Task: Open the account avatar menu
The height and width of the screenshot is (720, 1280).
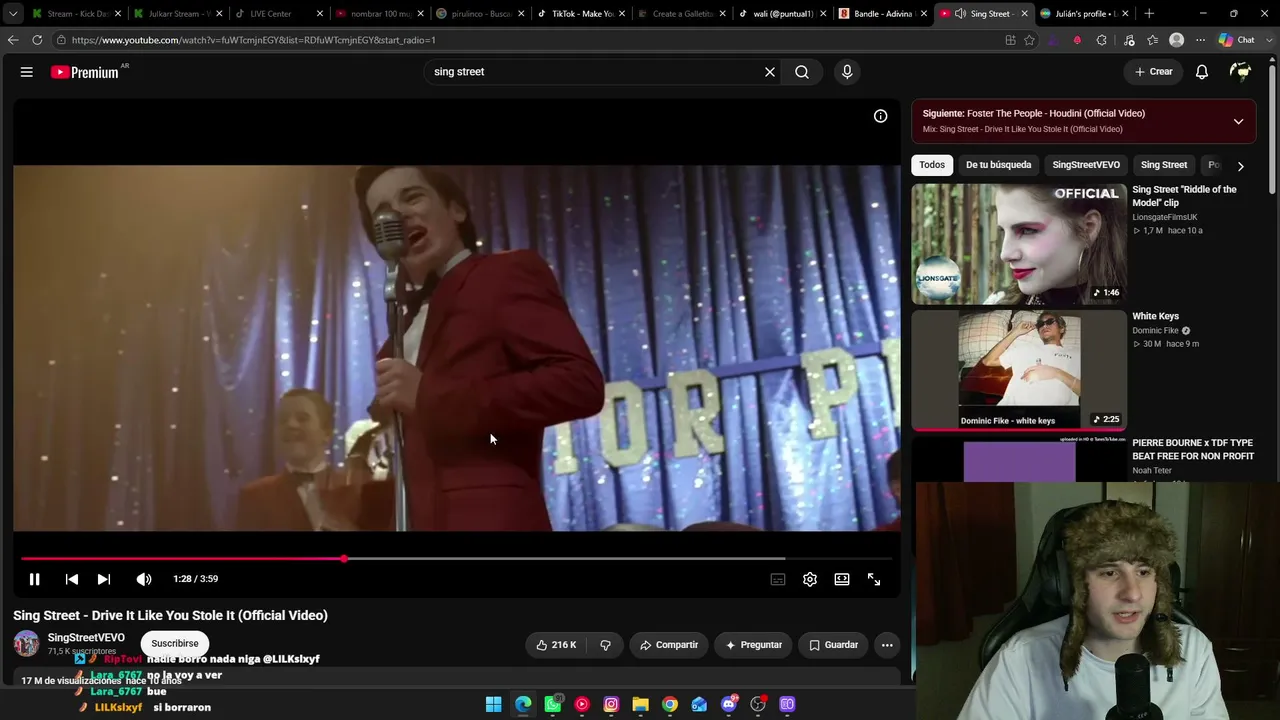Action: click(x=1241, y=72)
